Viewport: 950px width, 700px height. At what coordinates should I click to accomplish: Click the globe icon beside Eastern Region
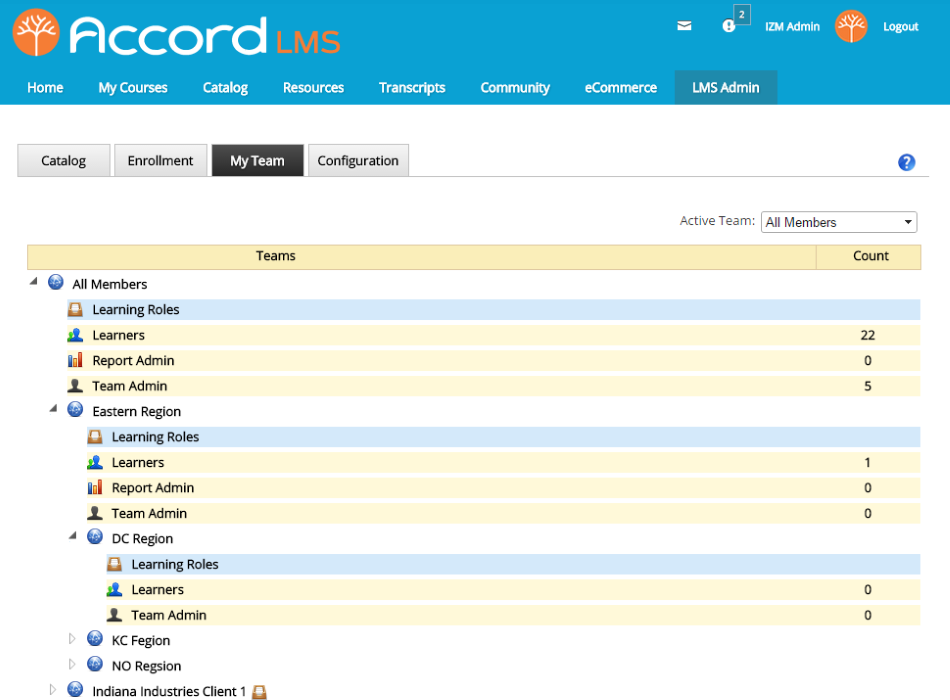[75, 410]
